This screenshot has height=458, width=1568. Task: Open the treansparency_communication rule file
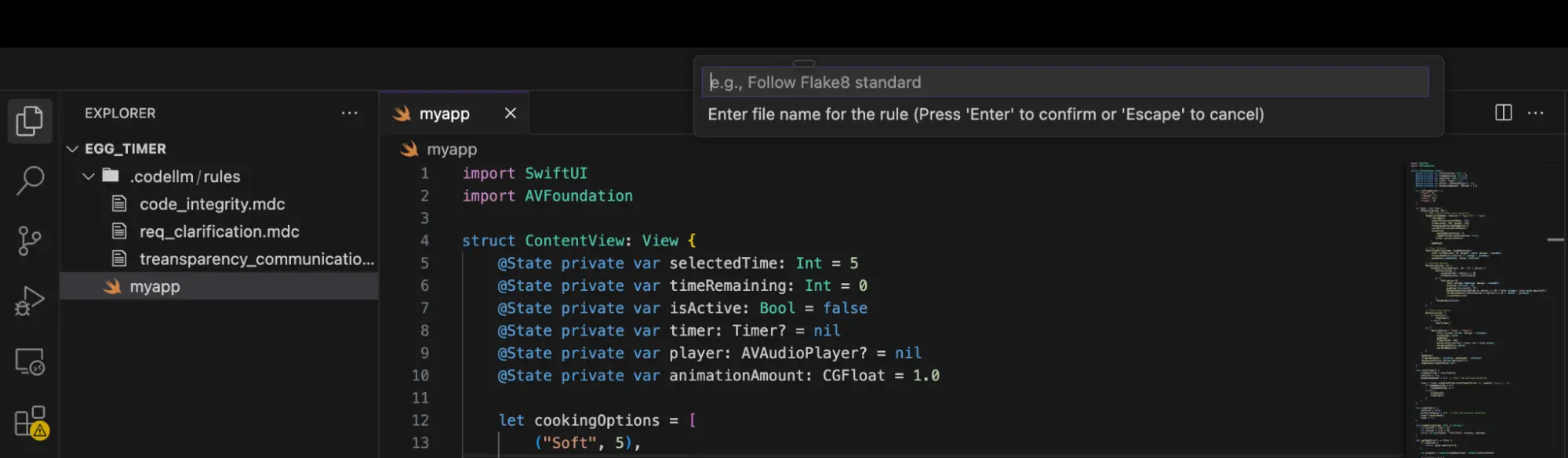coord(256,259)
